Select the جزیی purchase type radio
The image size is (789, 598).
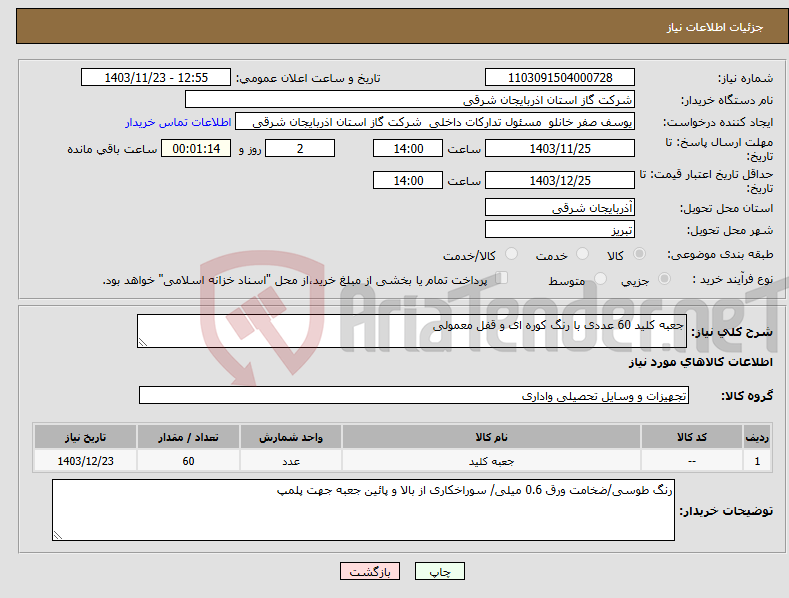[664, 279]
